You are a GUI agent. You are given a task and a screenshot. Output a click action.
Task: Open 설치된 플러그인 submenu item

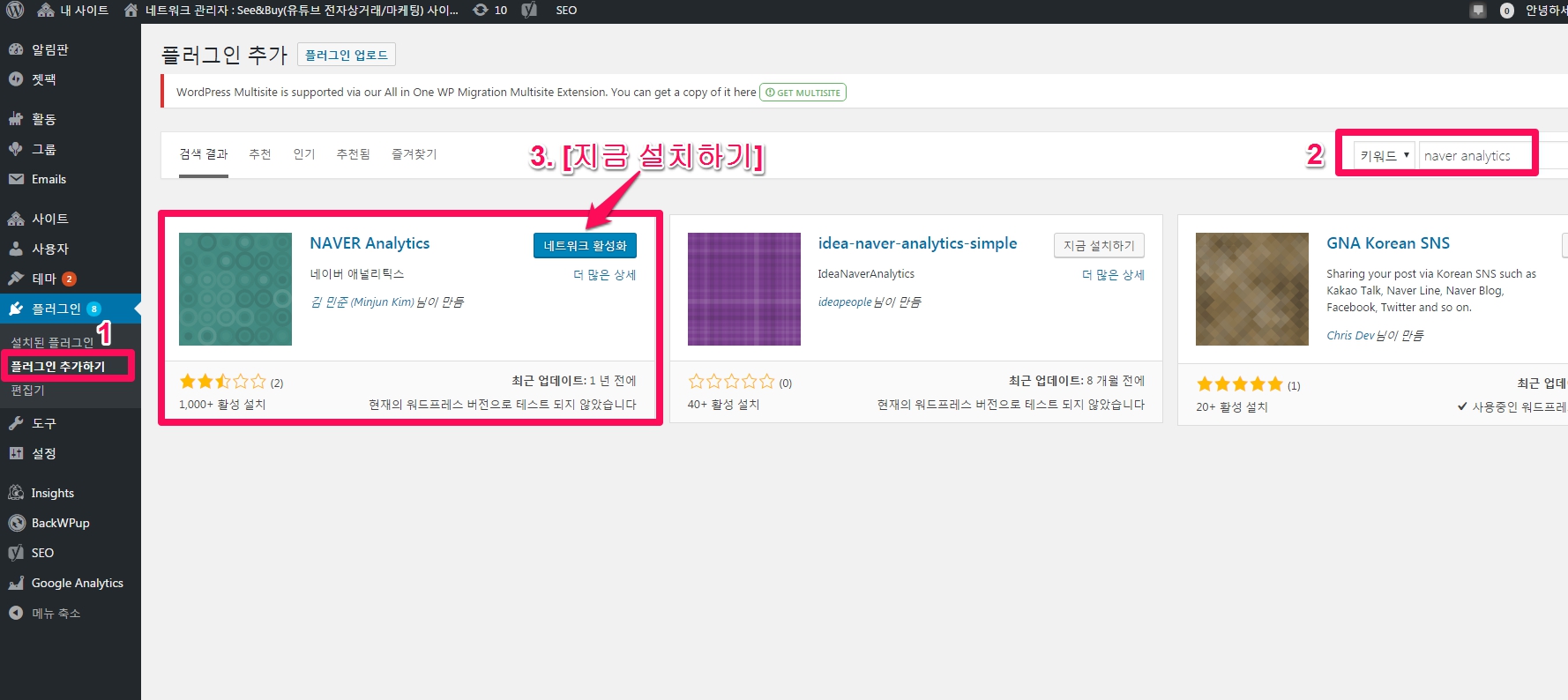click(x=52, y=342)
